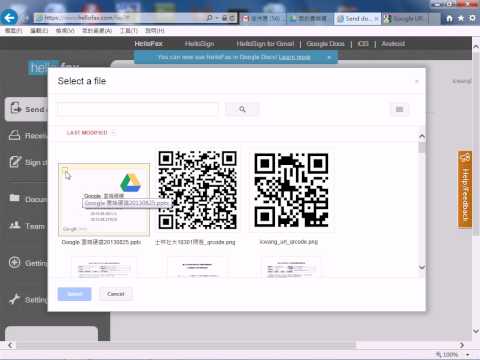480x360 pixels.
Task: Click the horizontal scrollbar left arrow
Action: (x=10, y=345)
